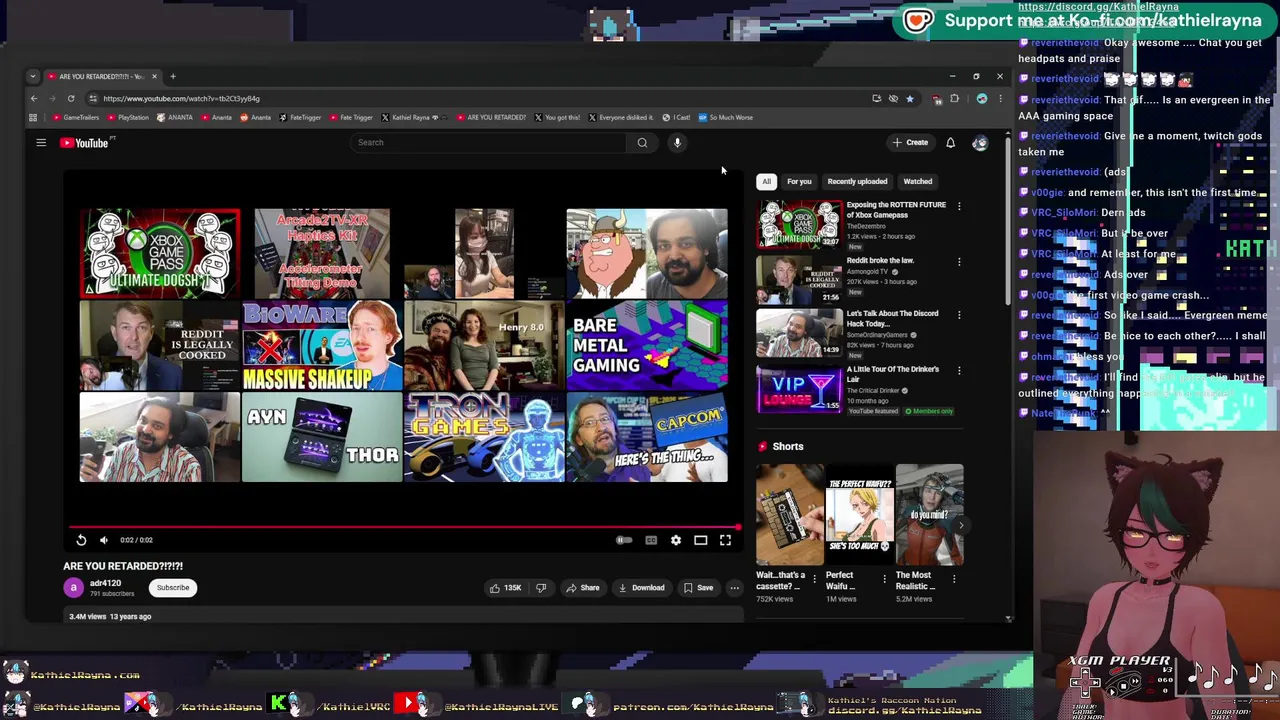Show next Shorts with the arrow
The image size is (1280, 720).
tap(961, 525)
